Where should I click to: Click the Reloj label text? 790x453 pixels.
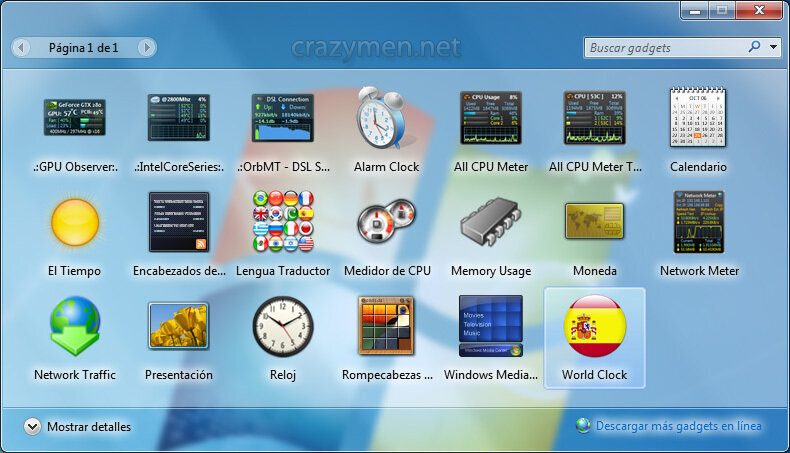coord(283,375)
